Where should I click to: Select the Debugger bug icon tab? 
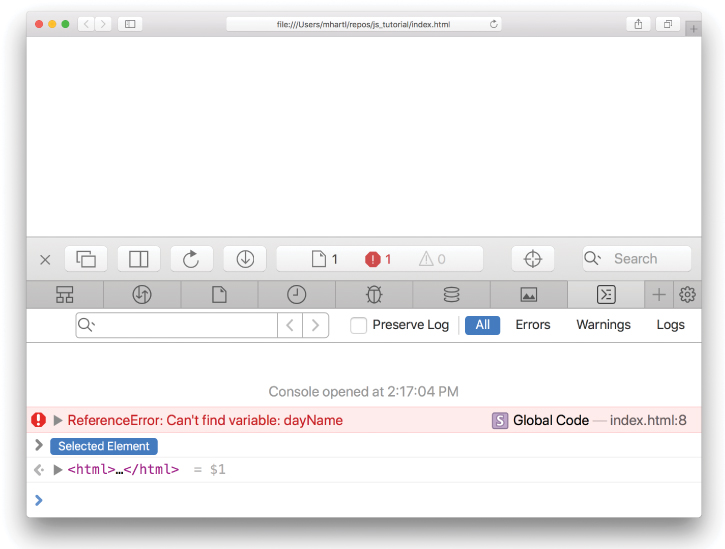374,294
